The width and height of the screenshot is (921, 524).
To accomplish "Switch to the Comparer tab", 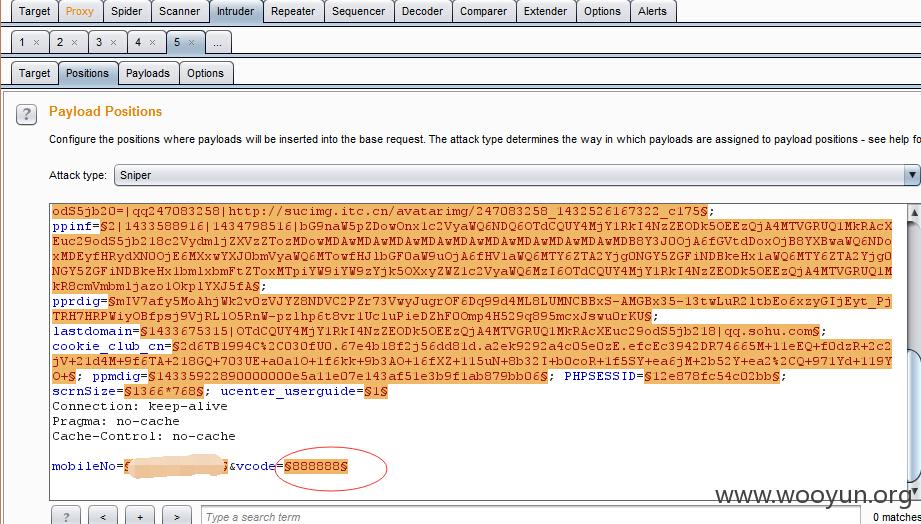I will coord(483,11).
